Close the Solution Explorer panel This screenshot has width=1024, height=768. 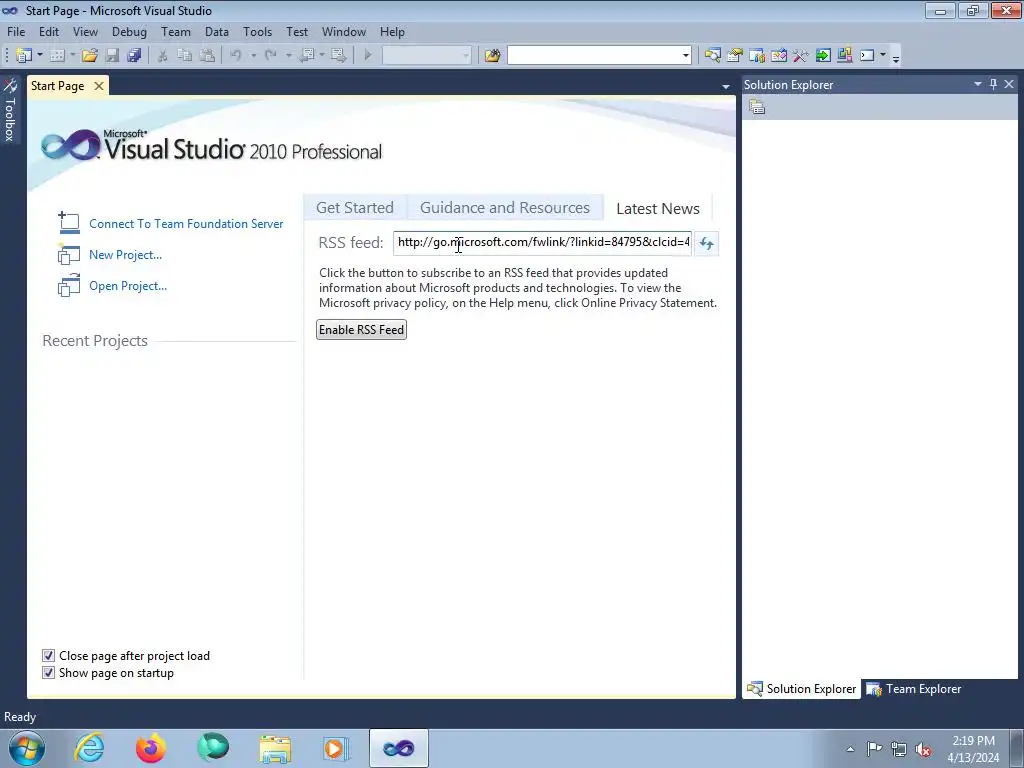point(1009,84)
